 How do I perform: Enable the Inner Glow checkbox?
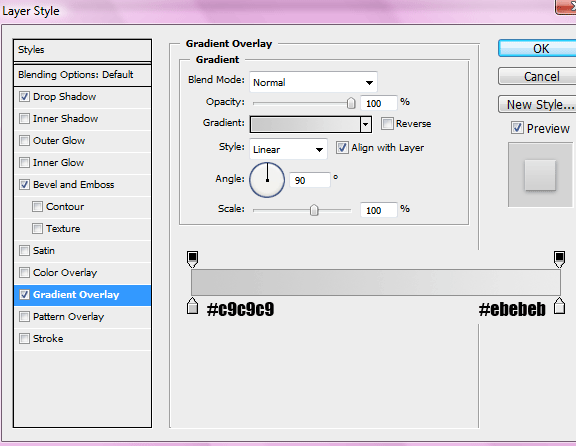pos(24,162)
